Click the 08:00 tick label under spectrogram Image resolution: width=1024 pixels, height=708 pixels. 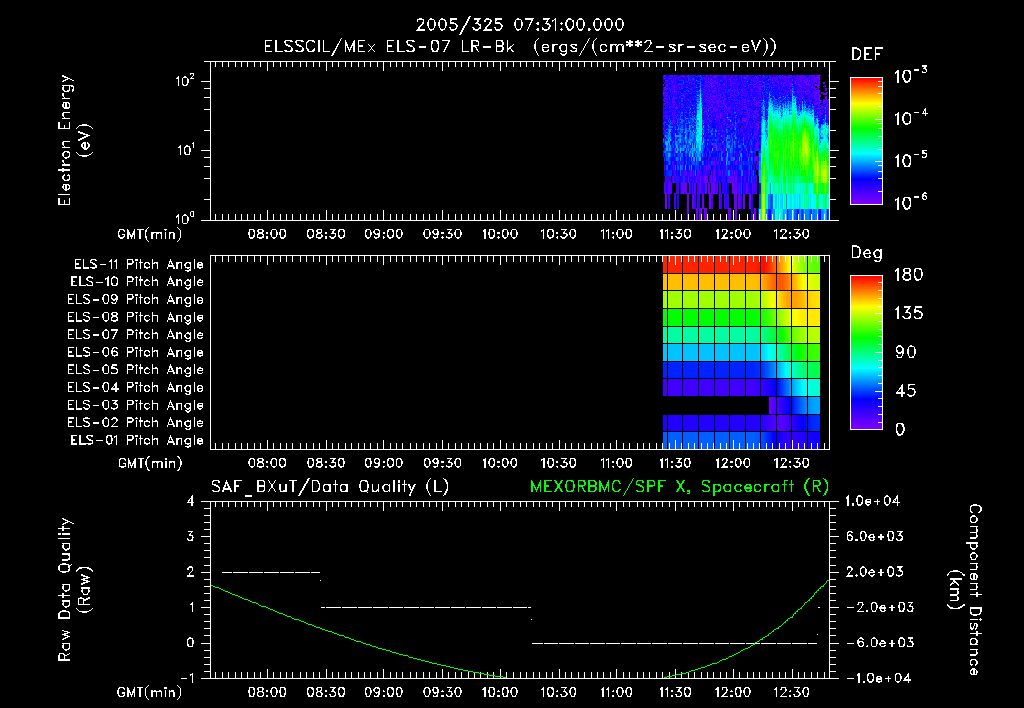tap(267, 234)
